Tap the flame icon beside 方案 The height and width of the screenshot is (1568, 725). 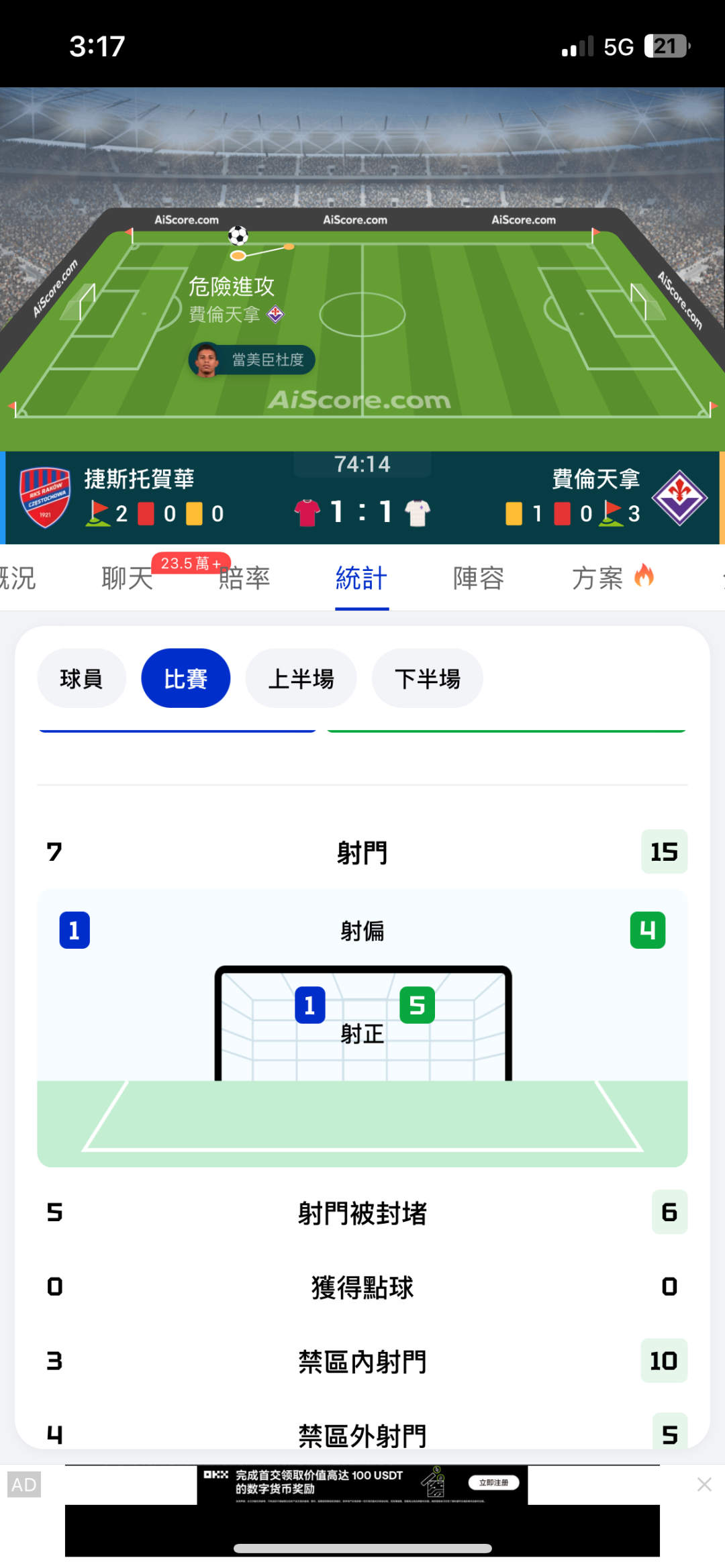pyautogui.click(x=644, y=576)
